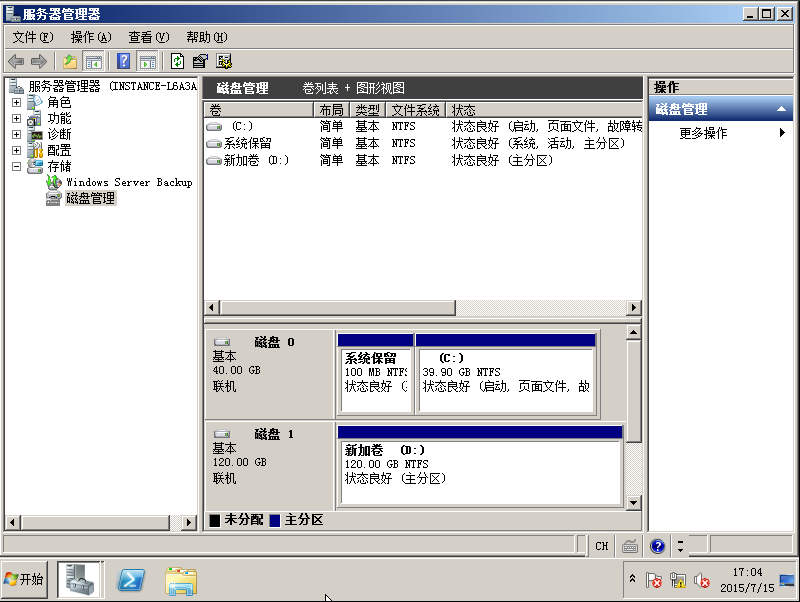Expand the 配置 tree node
The height and width of the screenshot is (602, 800).
(x=16, y=150)
